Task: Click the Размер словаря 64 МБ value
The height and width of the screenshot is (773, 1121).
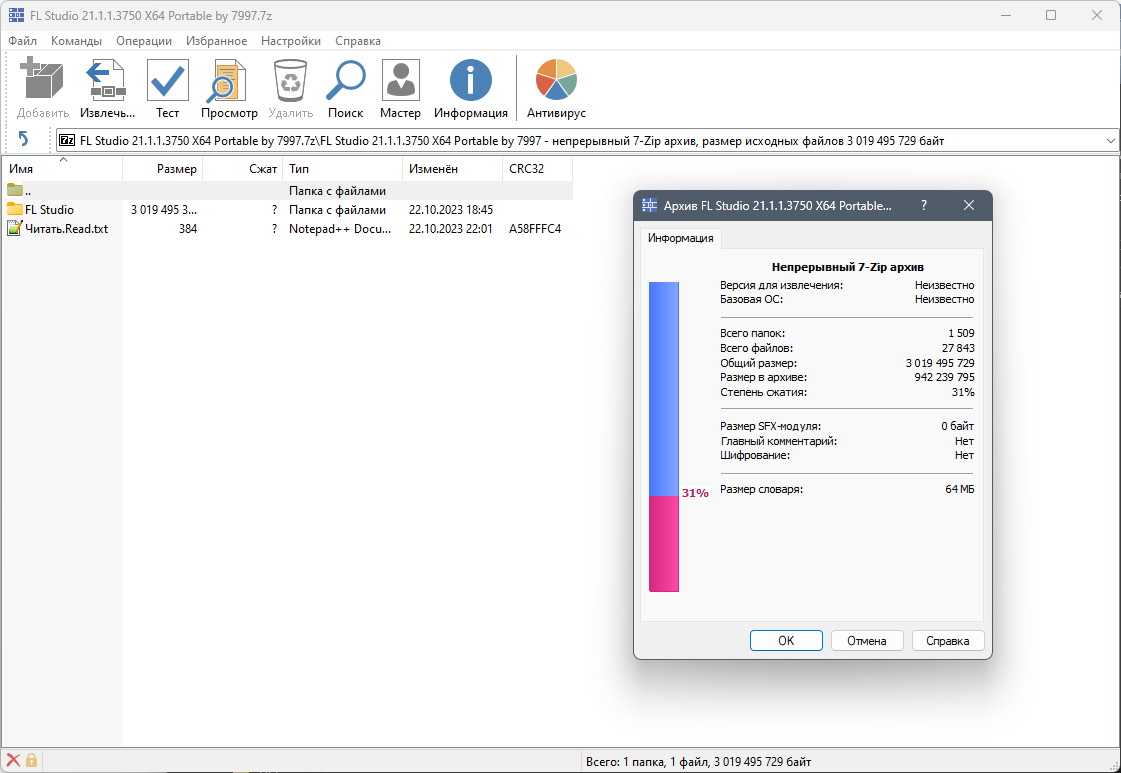Action: 959,489
